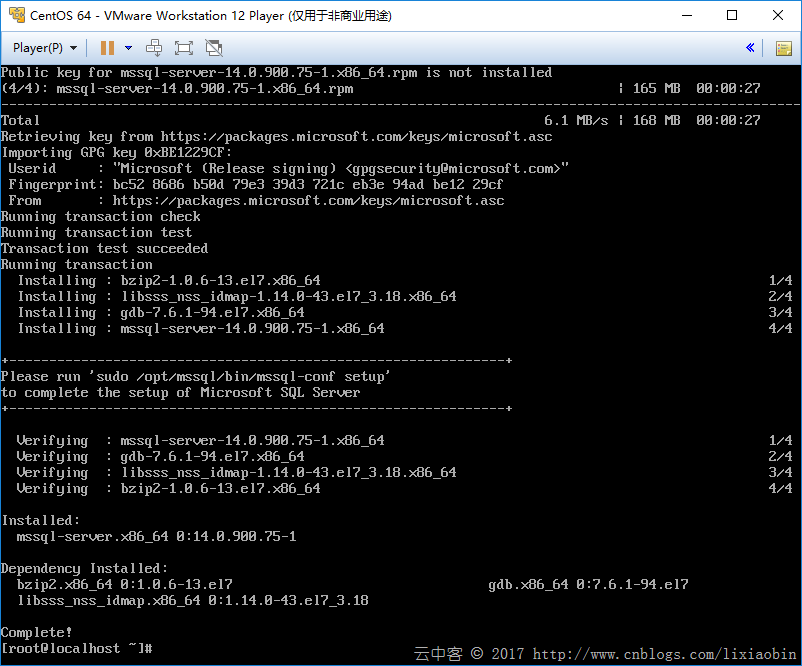Close the CentOS 64 VMware window
Viewport: 802px width, 666px height.
pos(778,15)
